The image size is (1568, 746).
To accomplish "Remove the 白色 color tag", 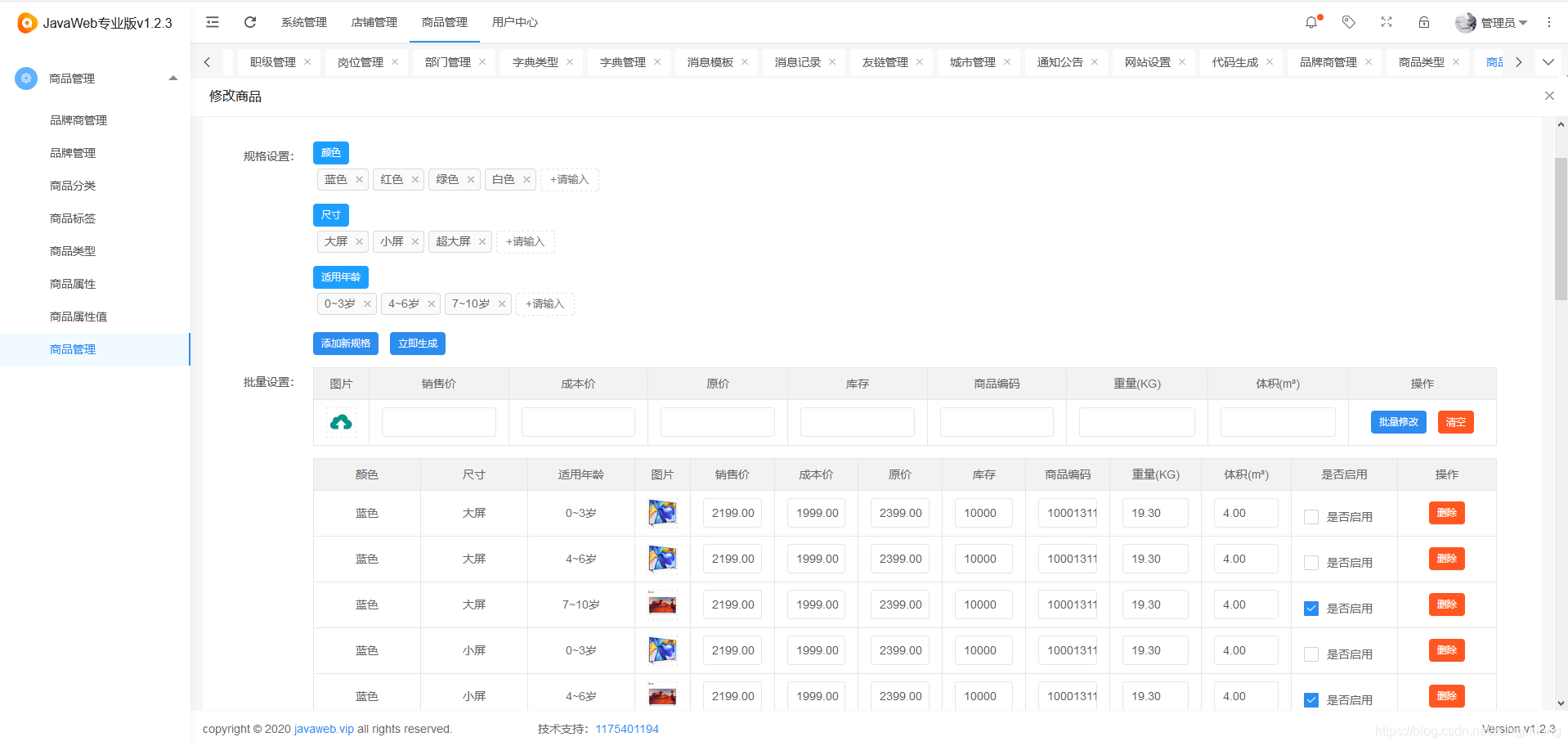I will [526, 179].
